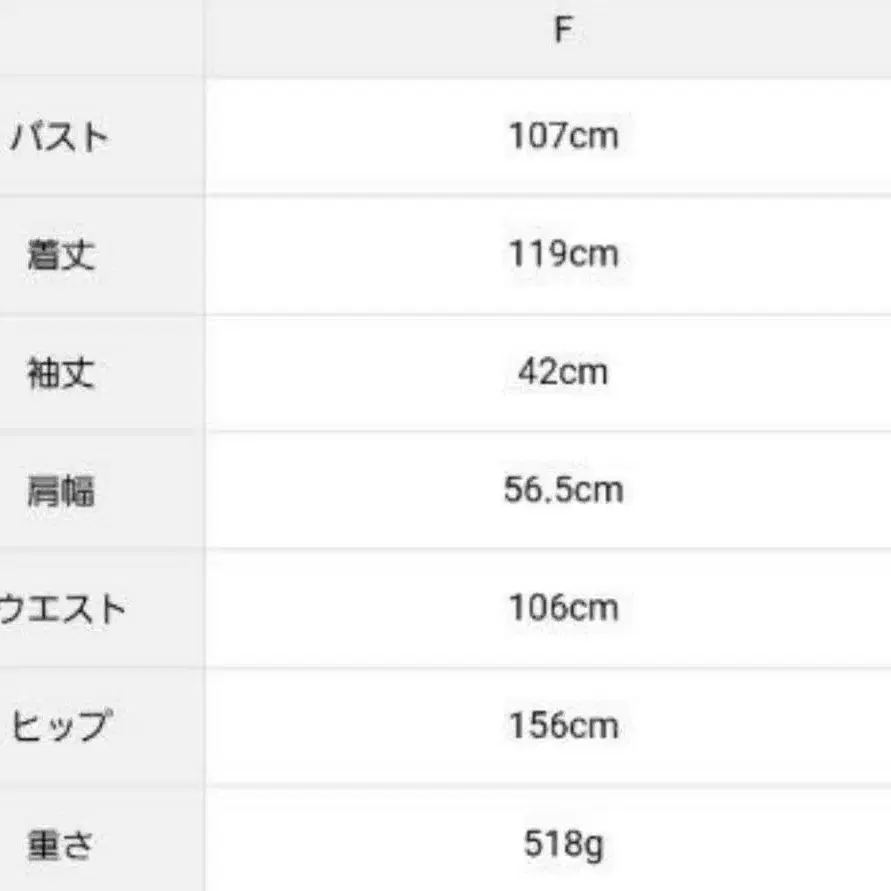Viewport: 891px width, 891px height.
Task: Select the 119cm length value
Action: (563, 253)
